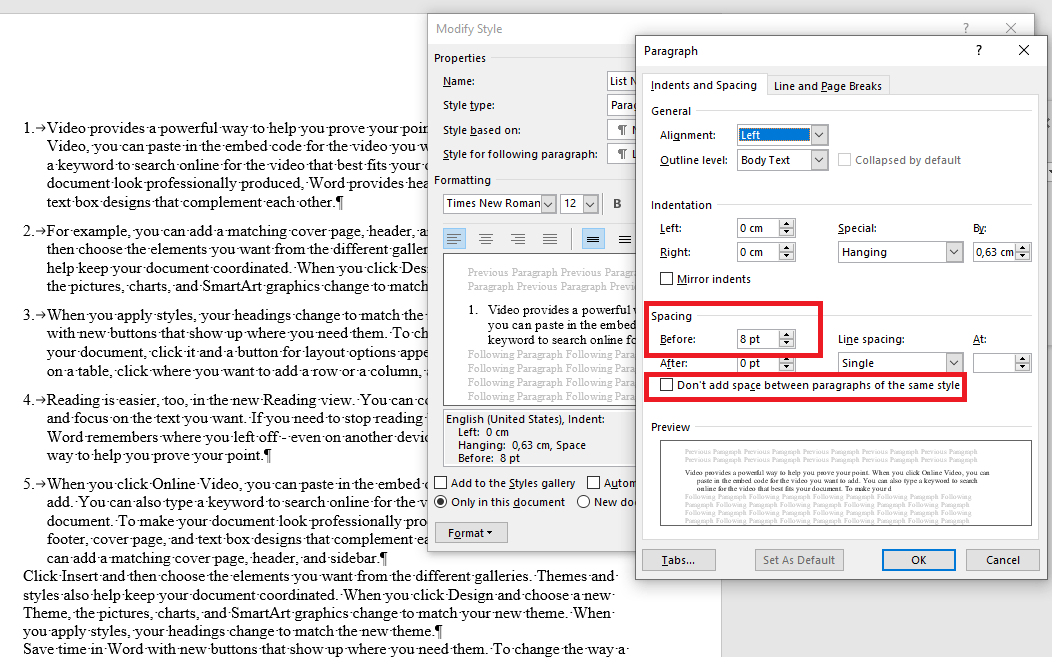Click the Style for following paragraph field
1052x657 pixels.
point(621,154)
